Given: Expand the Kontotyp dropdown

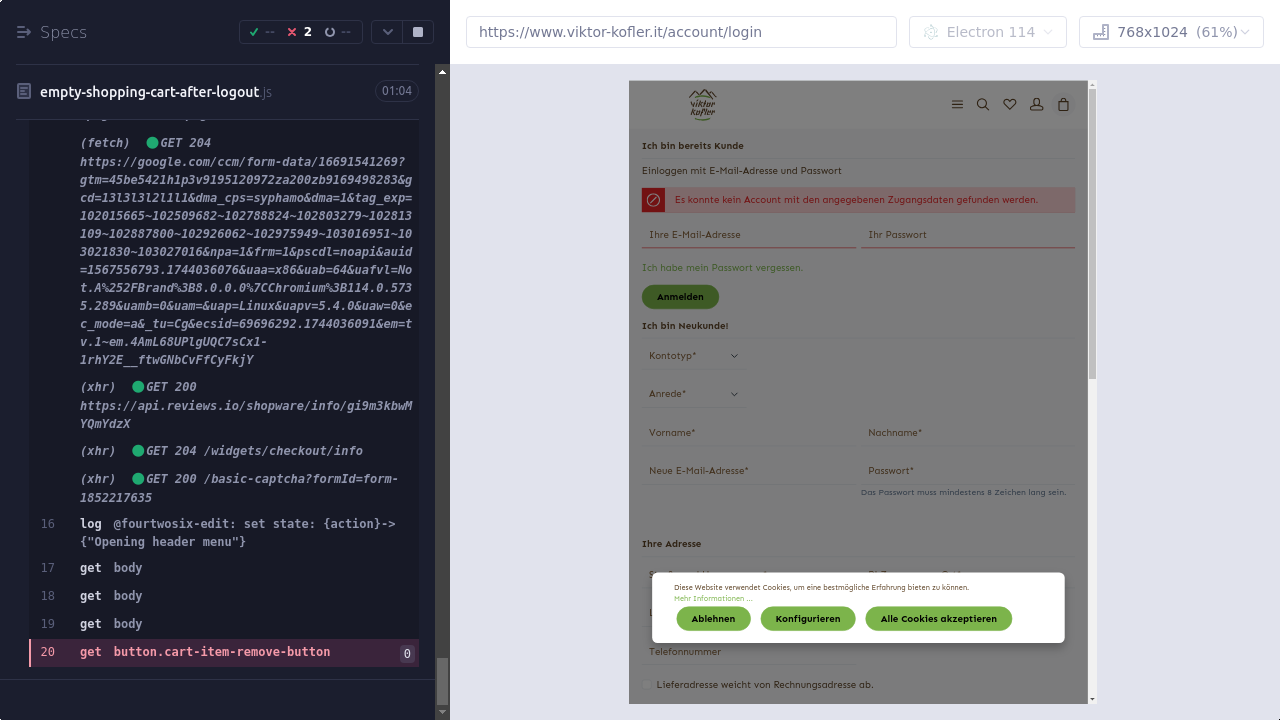Looking at the screenshot, I should click(x=693, y=356).
